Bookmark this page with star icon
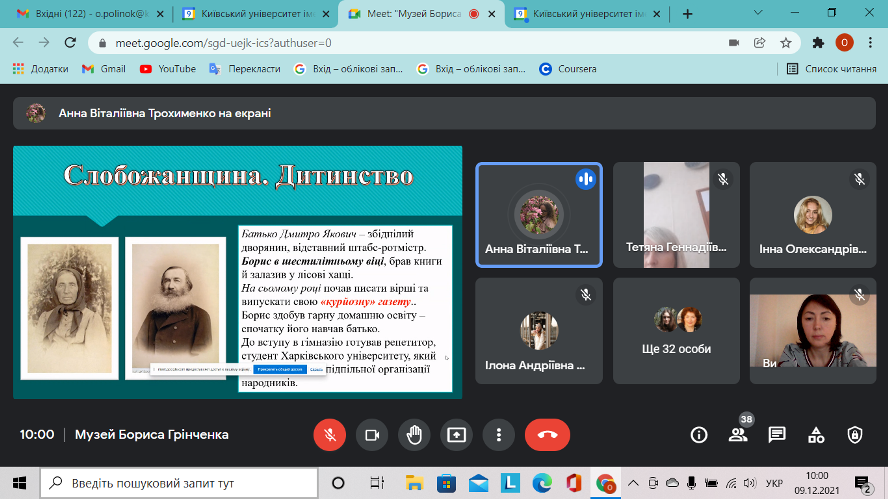The height and width of the screenshot is (499, 888). tap(786, 43)
